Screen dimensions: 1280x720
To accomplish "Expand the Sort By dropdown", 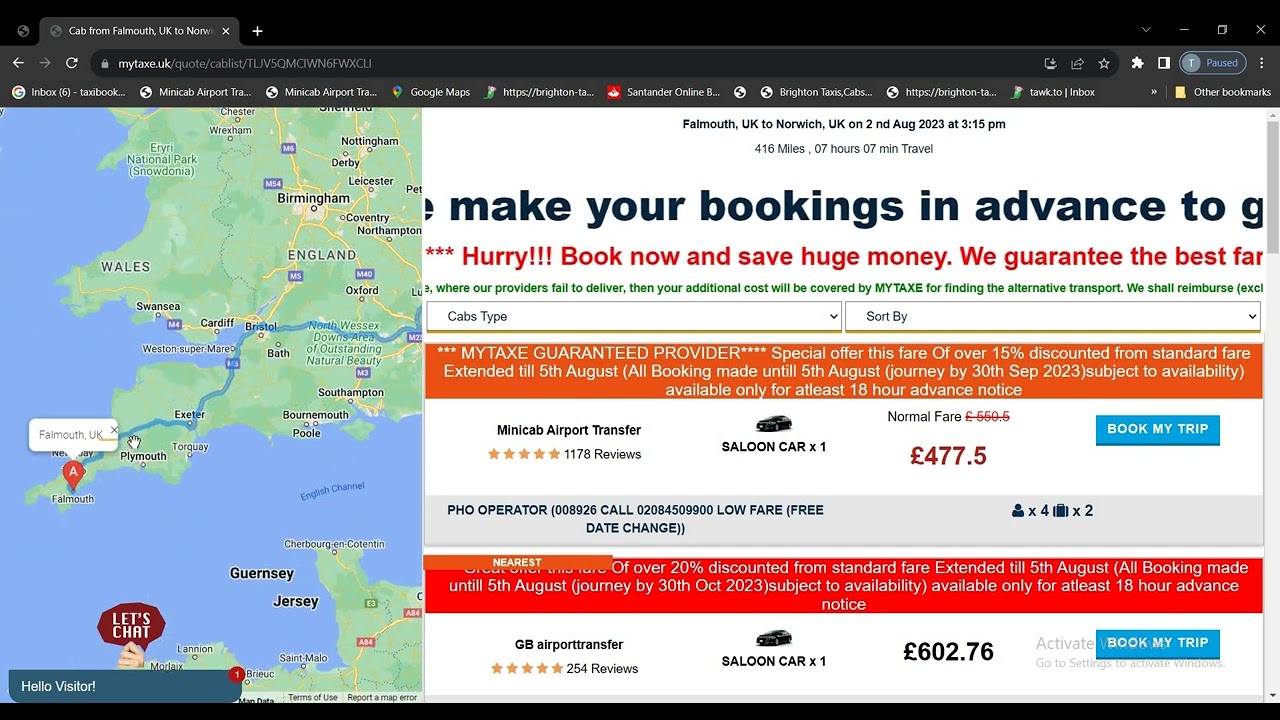I will click(x=1052, y=317).
